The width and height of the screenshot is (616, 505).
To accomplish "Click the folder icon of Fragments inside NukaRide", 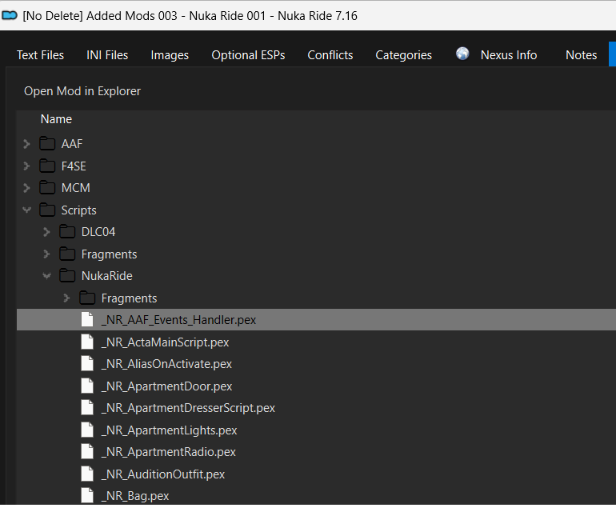I will pos(87,298).
